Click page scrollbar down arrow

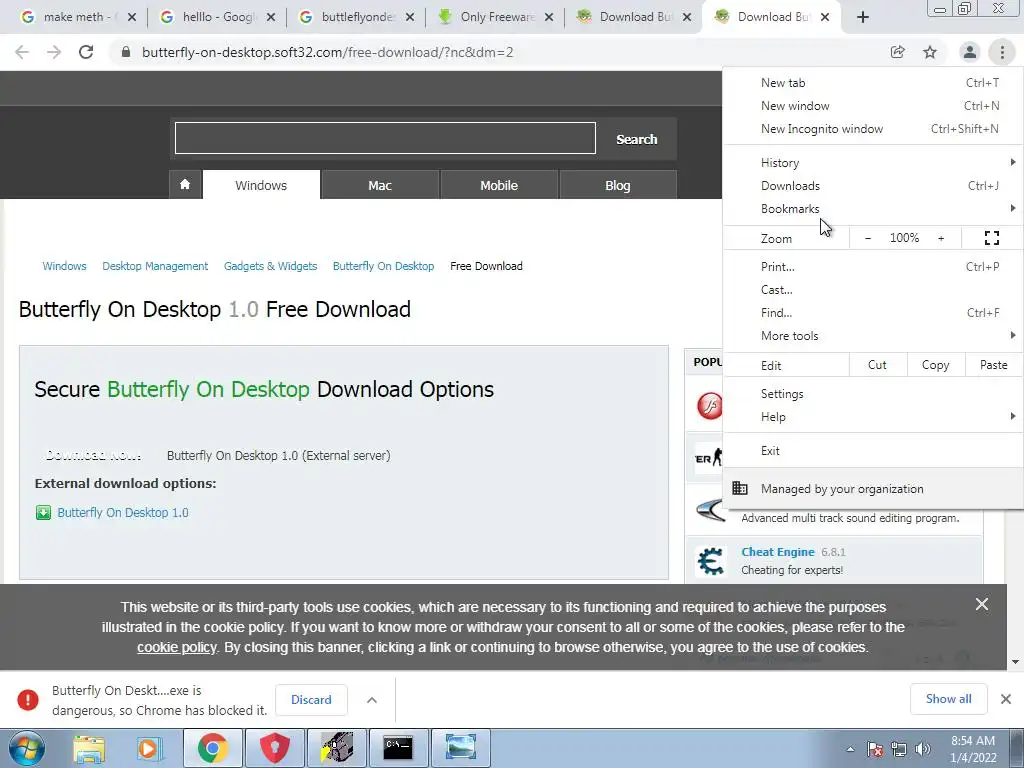click(1016, 662)
